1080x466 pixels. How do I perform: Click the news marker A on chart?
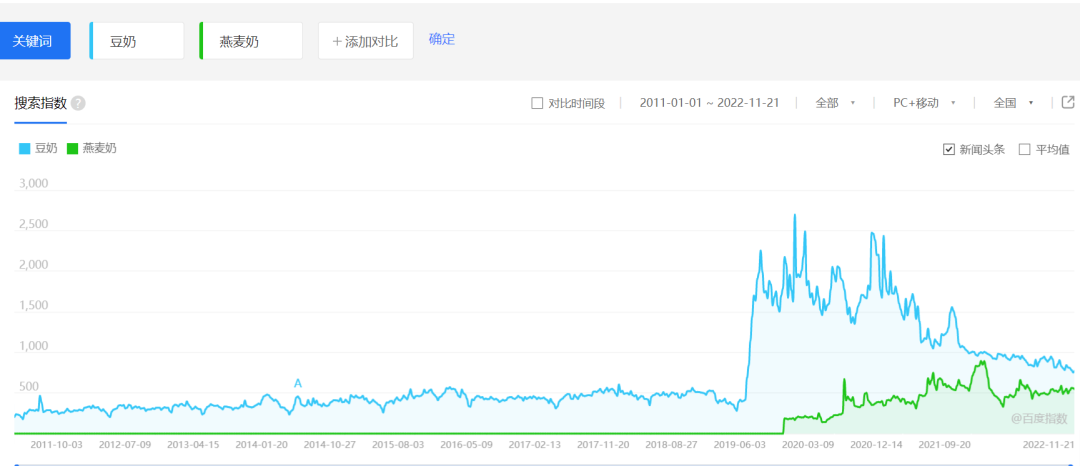(297, 383)
